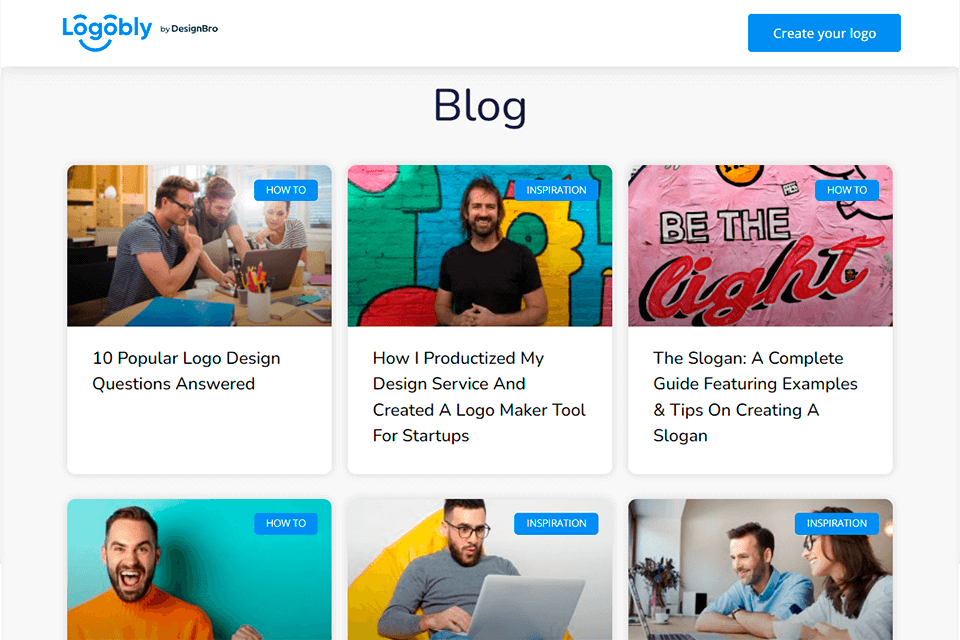This screenshot has width=960, height=640.
Task: Open the excited man in orange sweater thumbnail
Action: click(200, 570)
